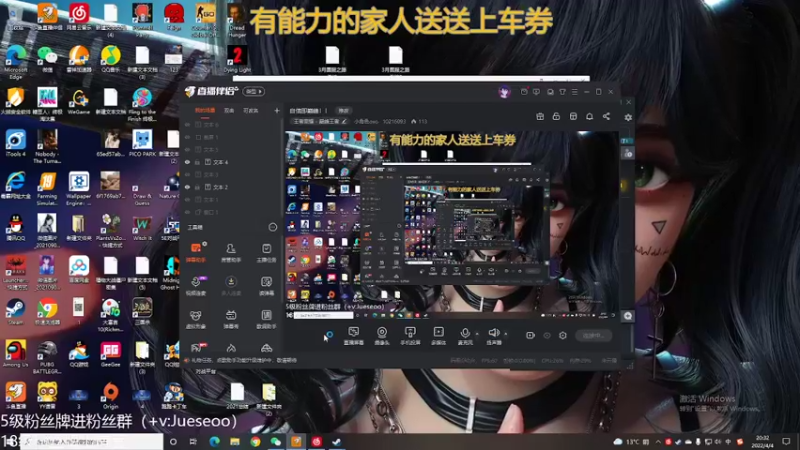This screenshot has width=800, height=450.
Task: Switch to the second scene tab
Action: (x=229, y=110)
